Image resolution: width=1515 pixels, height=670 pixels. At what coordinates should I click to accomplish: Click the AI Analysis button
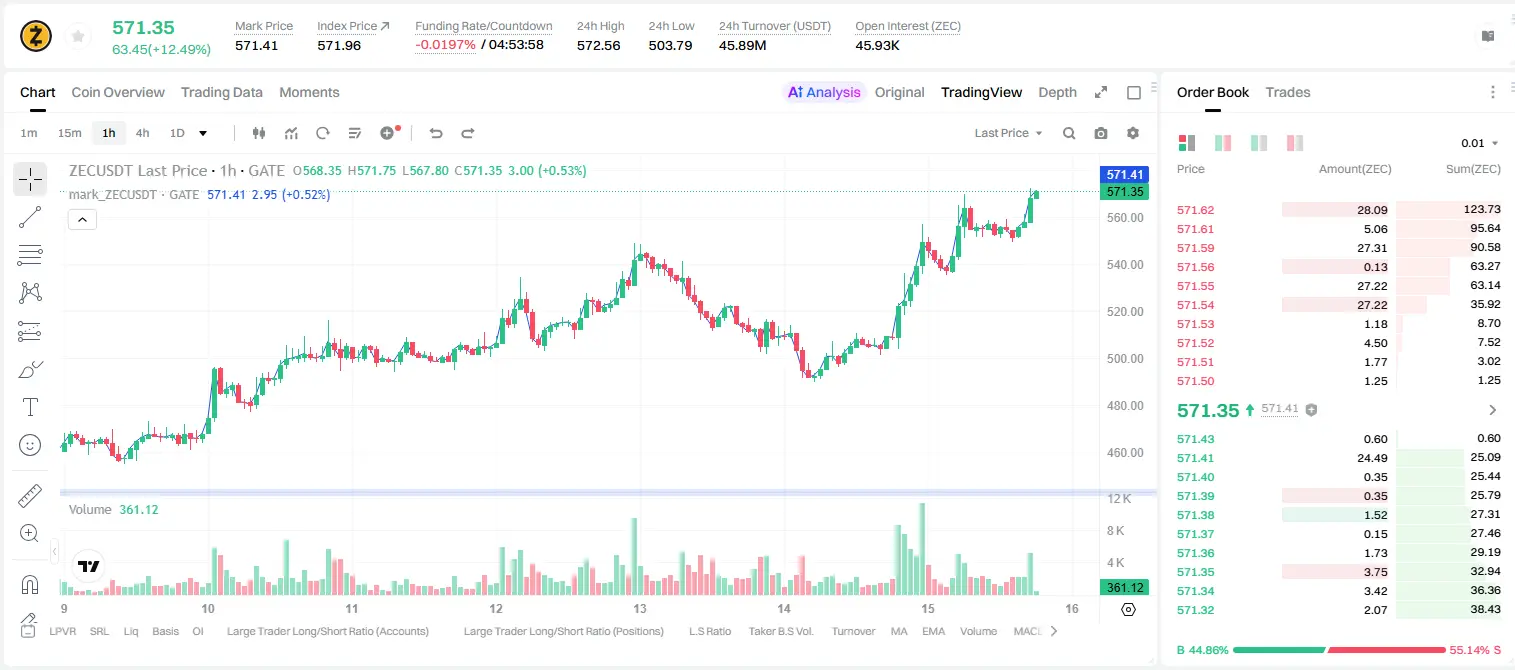[x=824, y=92]
